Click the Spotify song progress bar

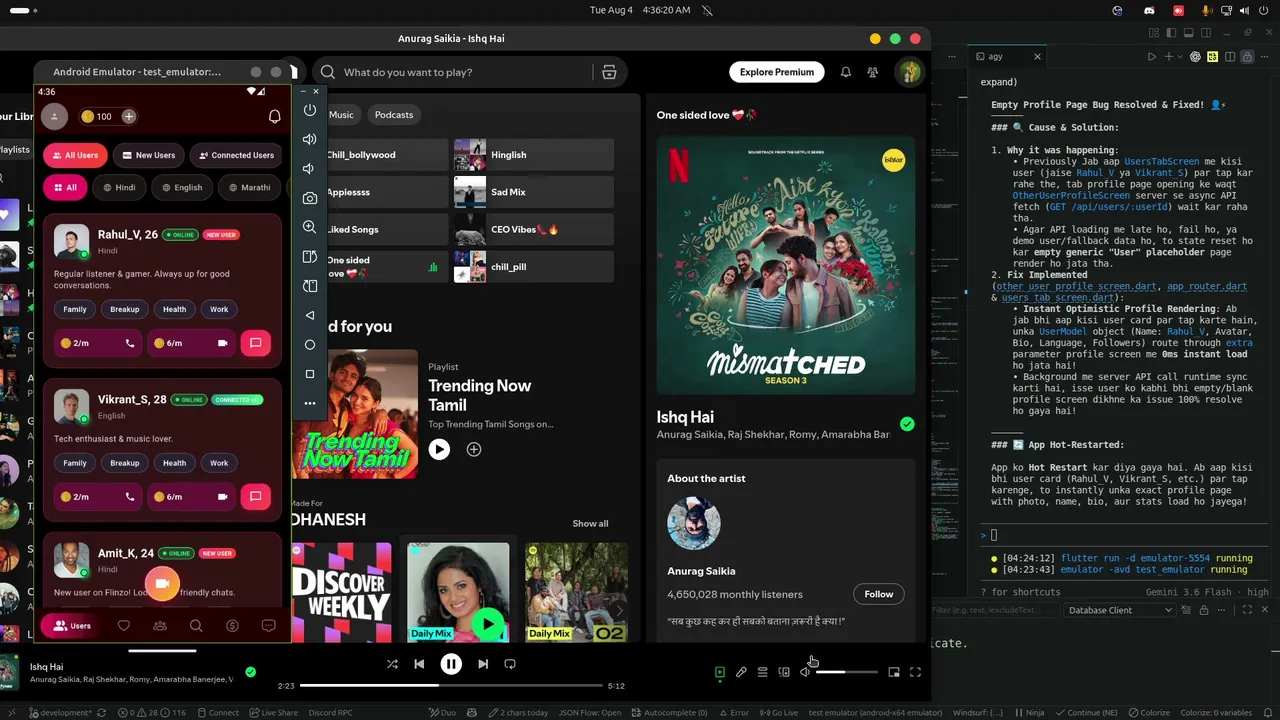click(x=451, y=686)
